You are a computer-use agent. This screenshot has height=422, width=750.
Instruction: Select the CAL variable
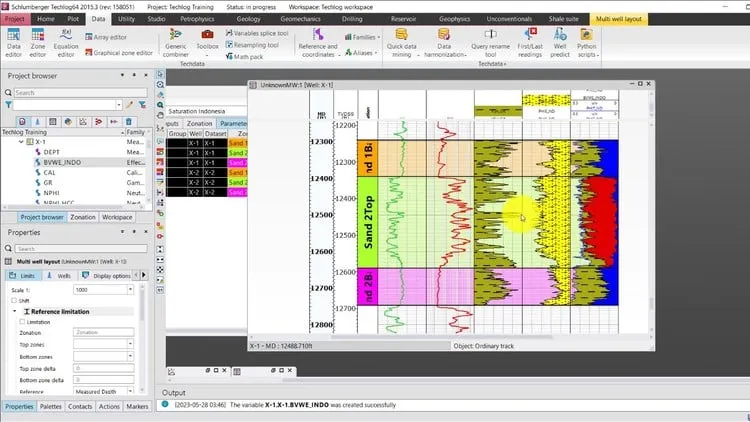(49, 173)
